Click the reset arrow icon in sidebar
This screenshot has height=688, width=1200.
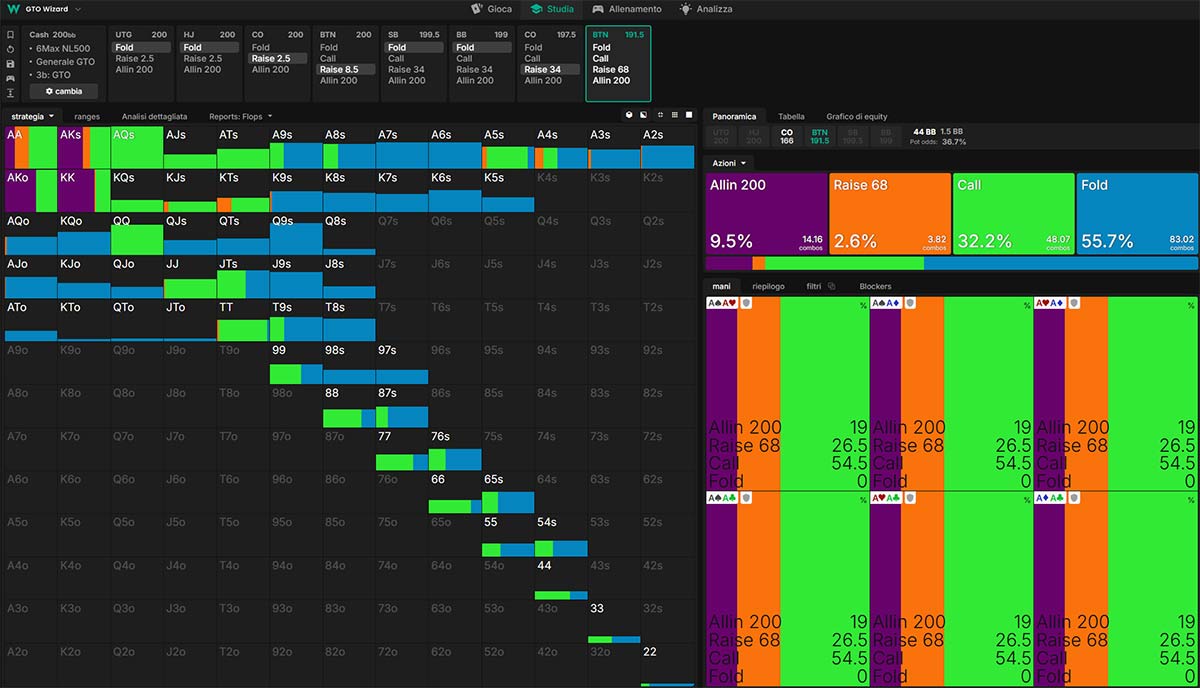tap(10, 49)
